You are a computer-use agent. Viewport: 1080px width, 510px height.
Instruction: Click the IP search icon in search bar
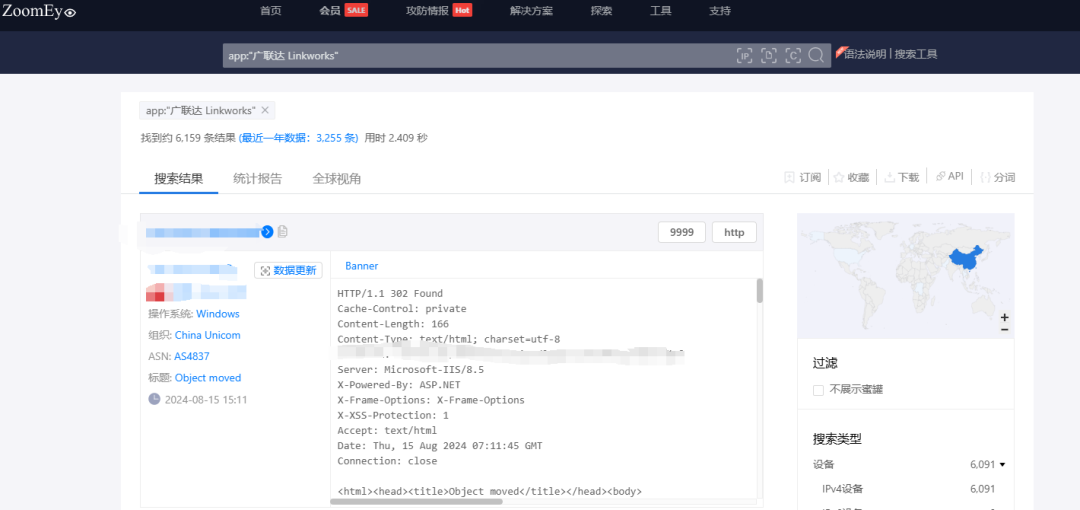745,56
